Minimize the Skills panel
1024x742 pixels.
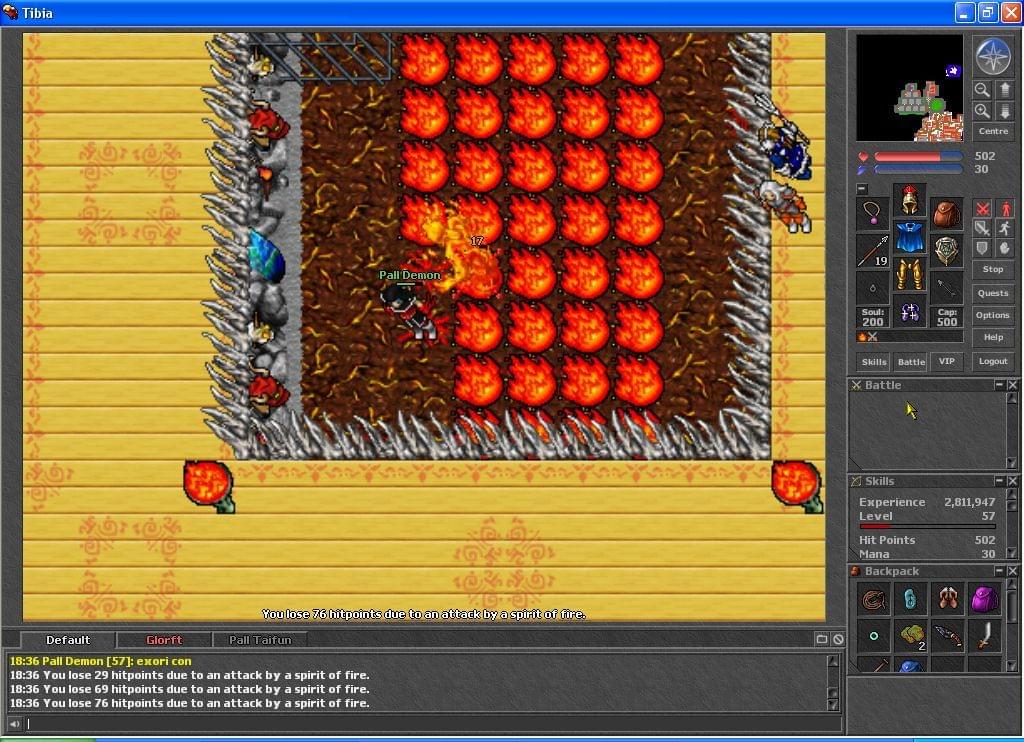999,481
